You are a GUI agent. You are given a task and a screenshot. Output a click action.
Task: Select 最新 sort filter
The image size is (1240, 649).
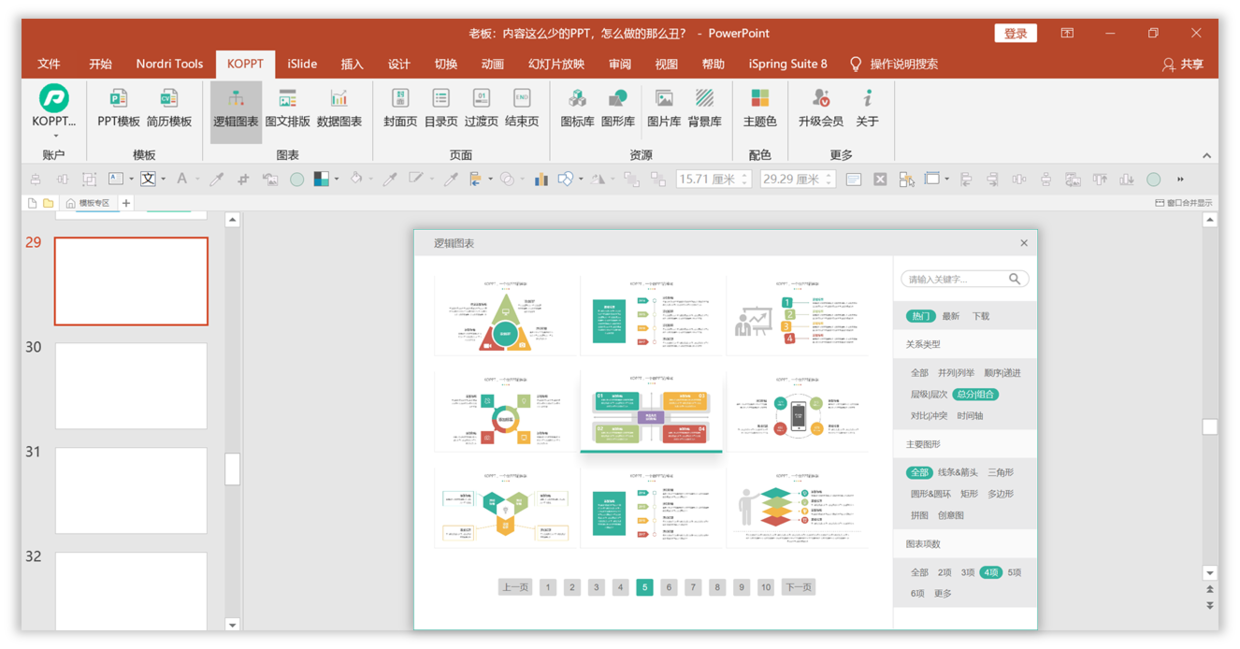pyautogui.click(x=951, y=316)
